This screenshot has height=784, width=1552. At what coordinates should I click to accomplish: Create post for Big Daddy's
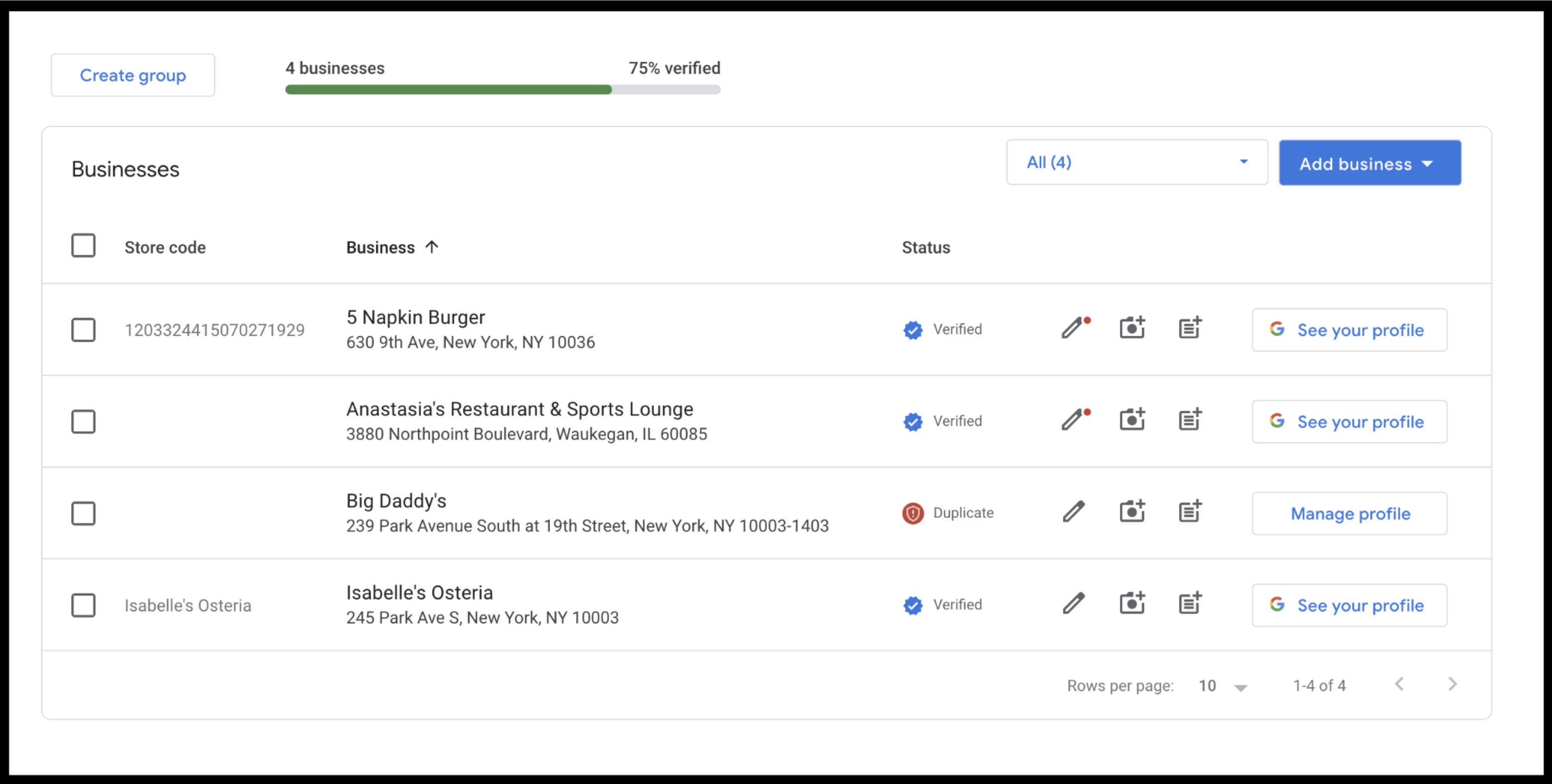click(x=1190, y=512)
